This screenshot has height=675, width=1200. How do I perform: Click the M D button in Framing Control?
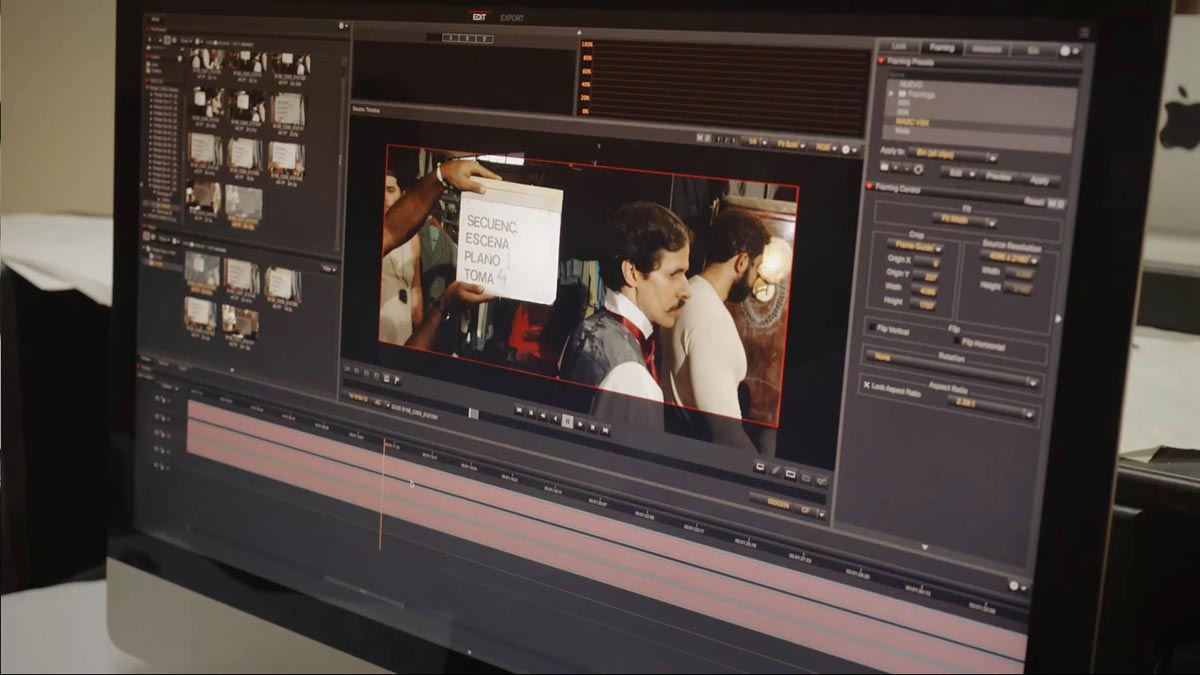click(x=1055, y=203)
